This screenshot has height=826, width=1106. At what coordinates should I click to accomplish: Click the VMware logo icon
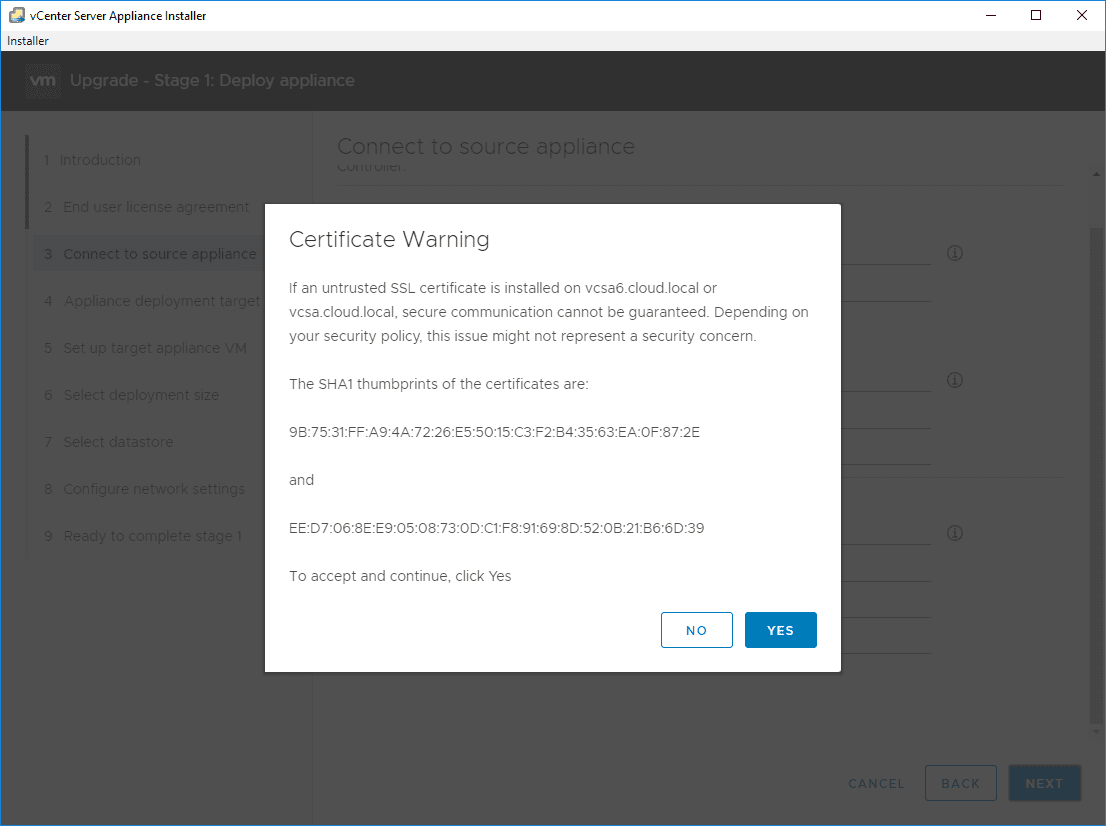pos(42,81)
